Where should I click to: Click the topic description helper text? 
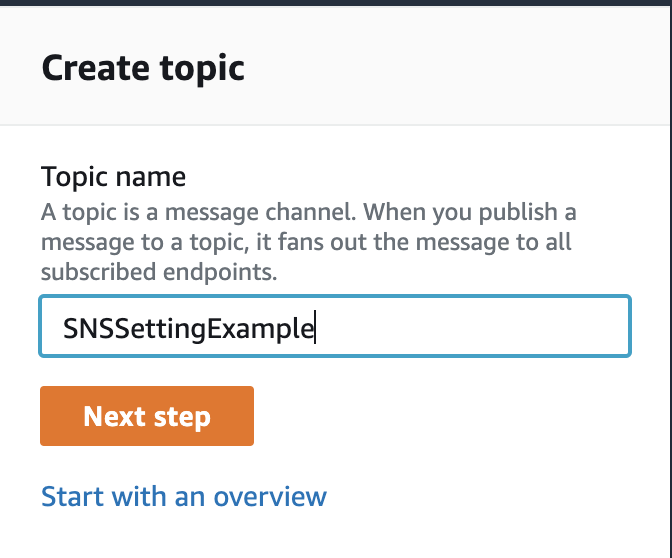pyautogui.click(x=308, y=242)
